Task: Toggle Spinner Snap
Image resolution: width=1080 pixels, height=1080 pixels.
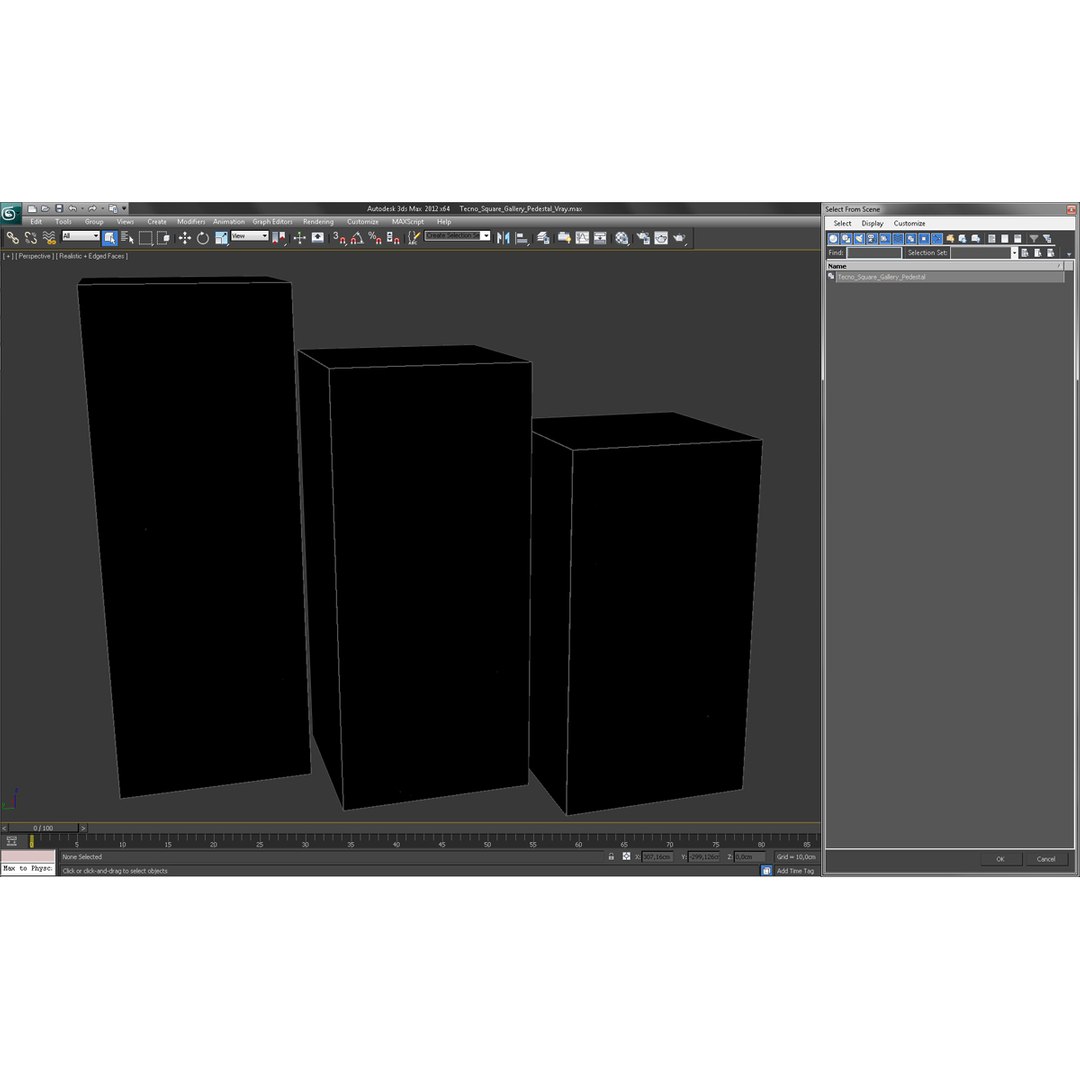Action: pos(393,238)
